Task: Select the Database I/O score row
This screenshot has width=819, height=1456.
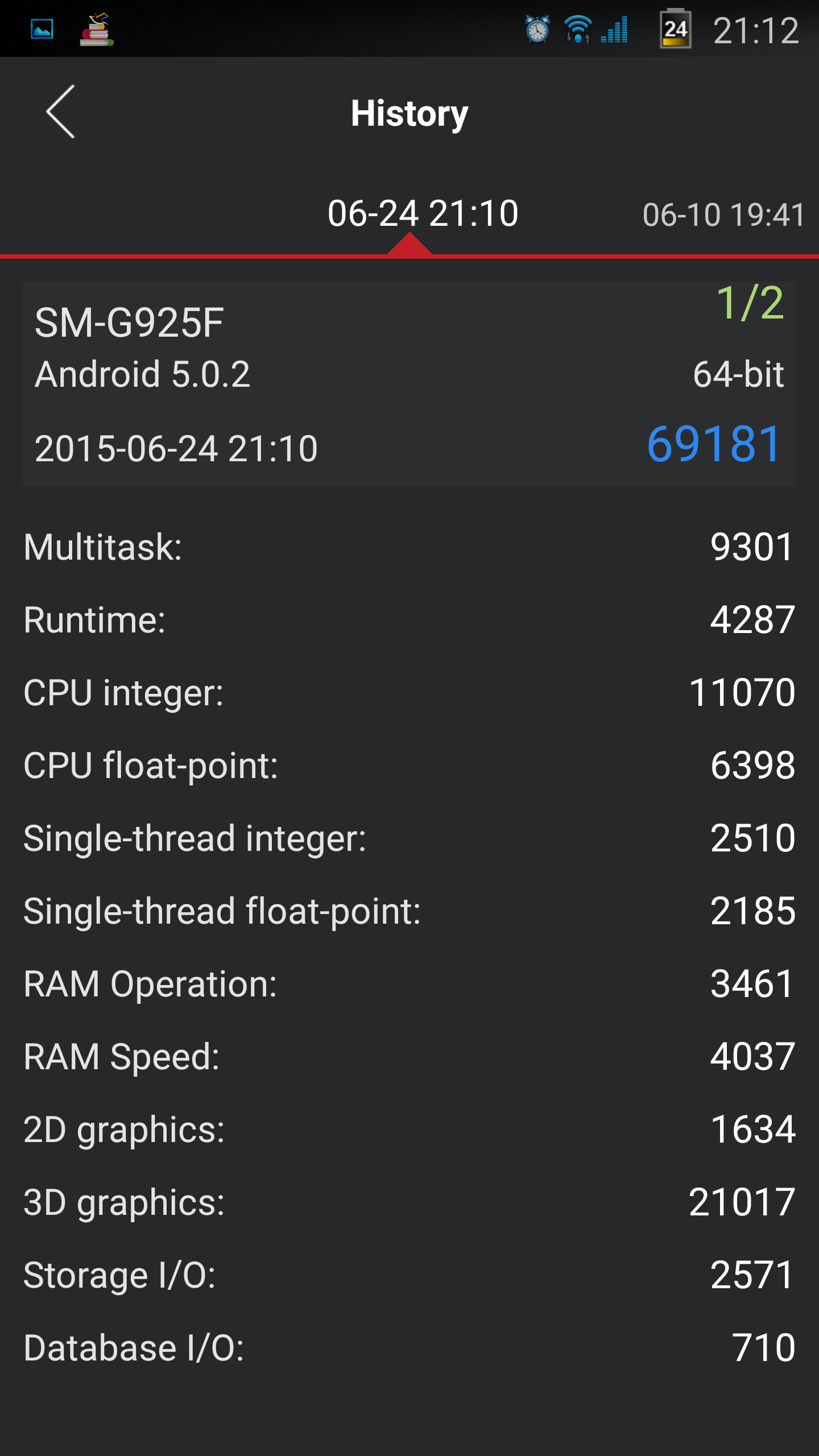Action: coord(409,1348)
